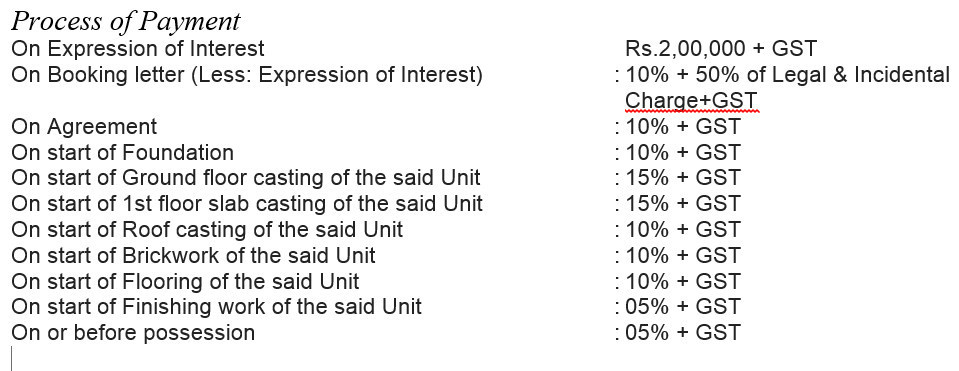This screenshot has height=371, width=959.
Task: Click "On start of Flooring of the said Unit"
Action: [185, 281]
